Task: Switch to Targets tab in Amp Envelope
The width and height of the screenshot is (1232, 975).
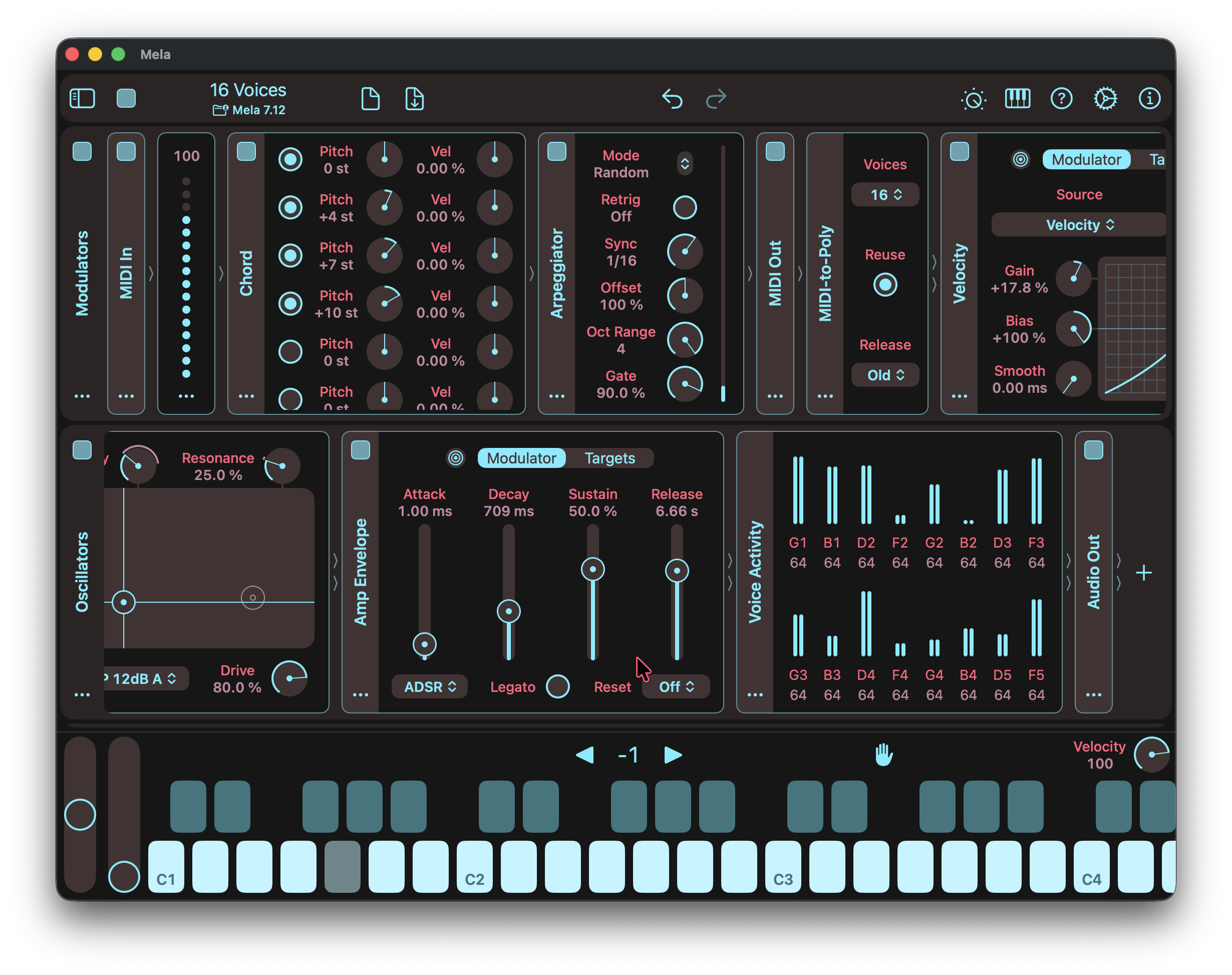Action: [x=609, y=458]
